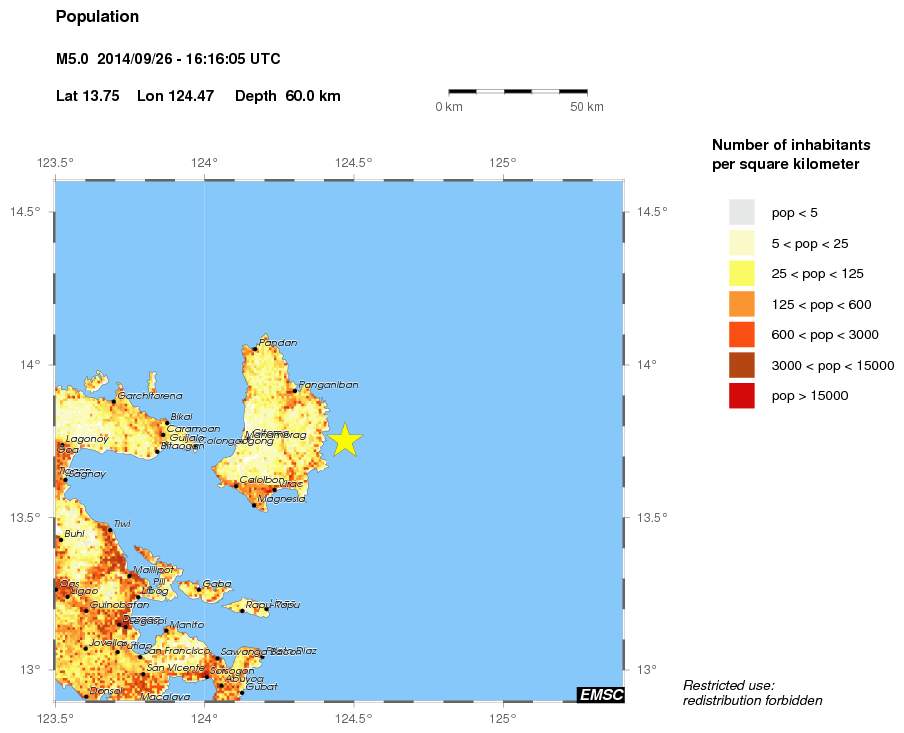The image size is (904, 733).
Task: Click the orange '125 < pop < 600' swatch
Action: click(741, 304)
